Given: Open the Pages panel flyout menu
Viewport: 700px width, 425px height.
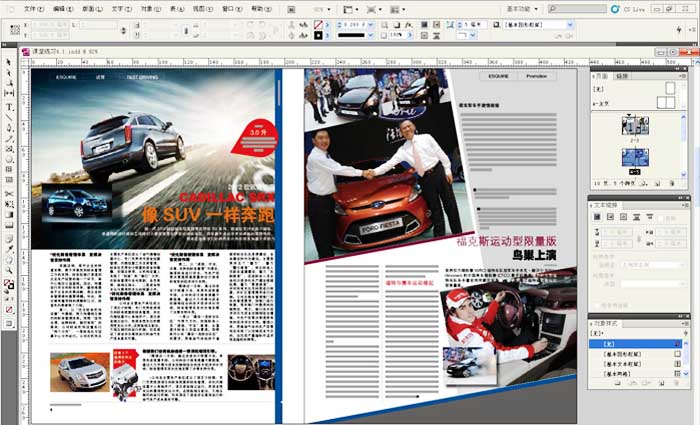Looking at the screenshot, I should (x=682, y=76).
